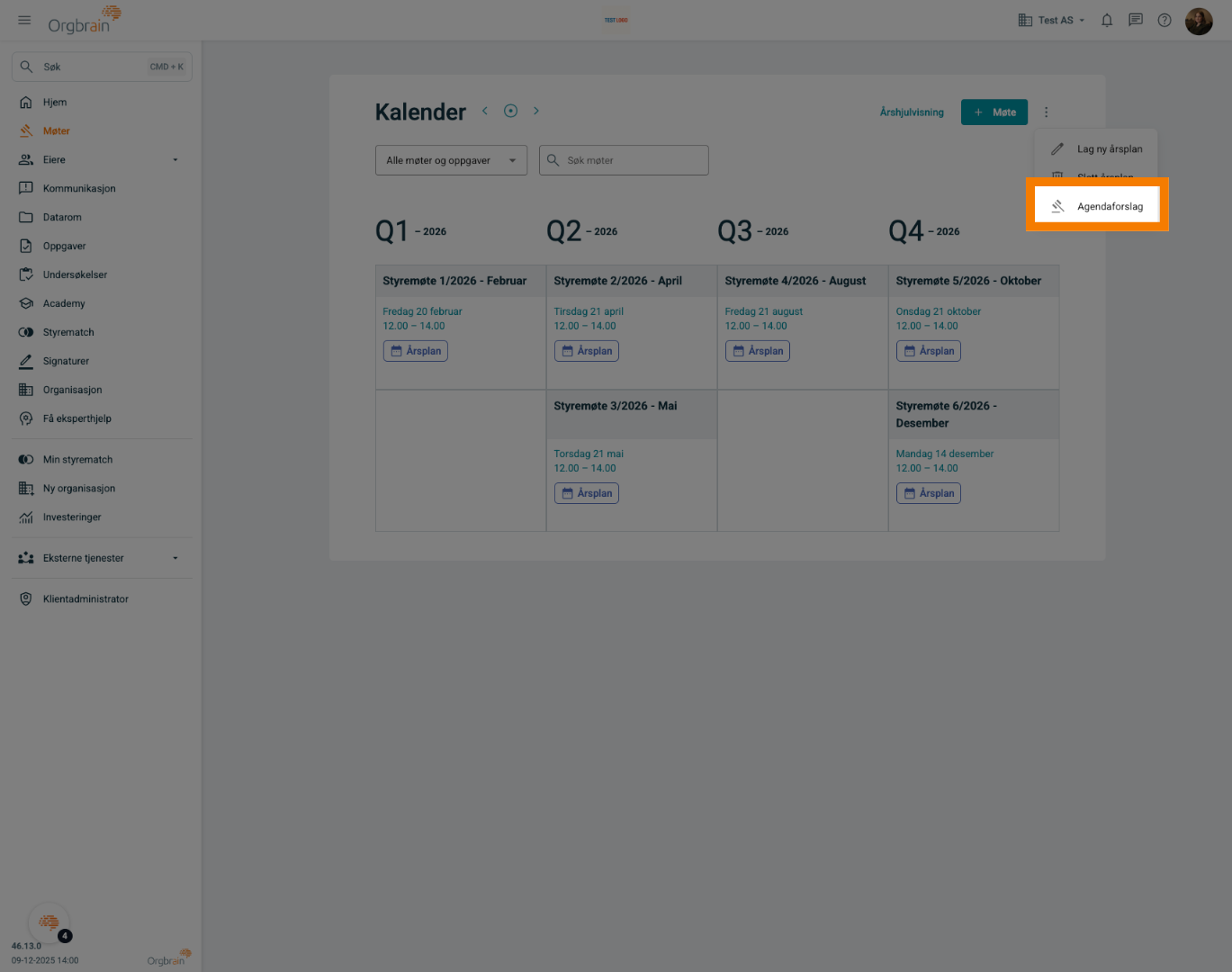Click Årsplan button for Styremøte 3/2026
Viewport: 1232px width, 972px height.
(x=587, y=493)
